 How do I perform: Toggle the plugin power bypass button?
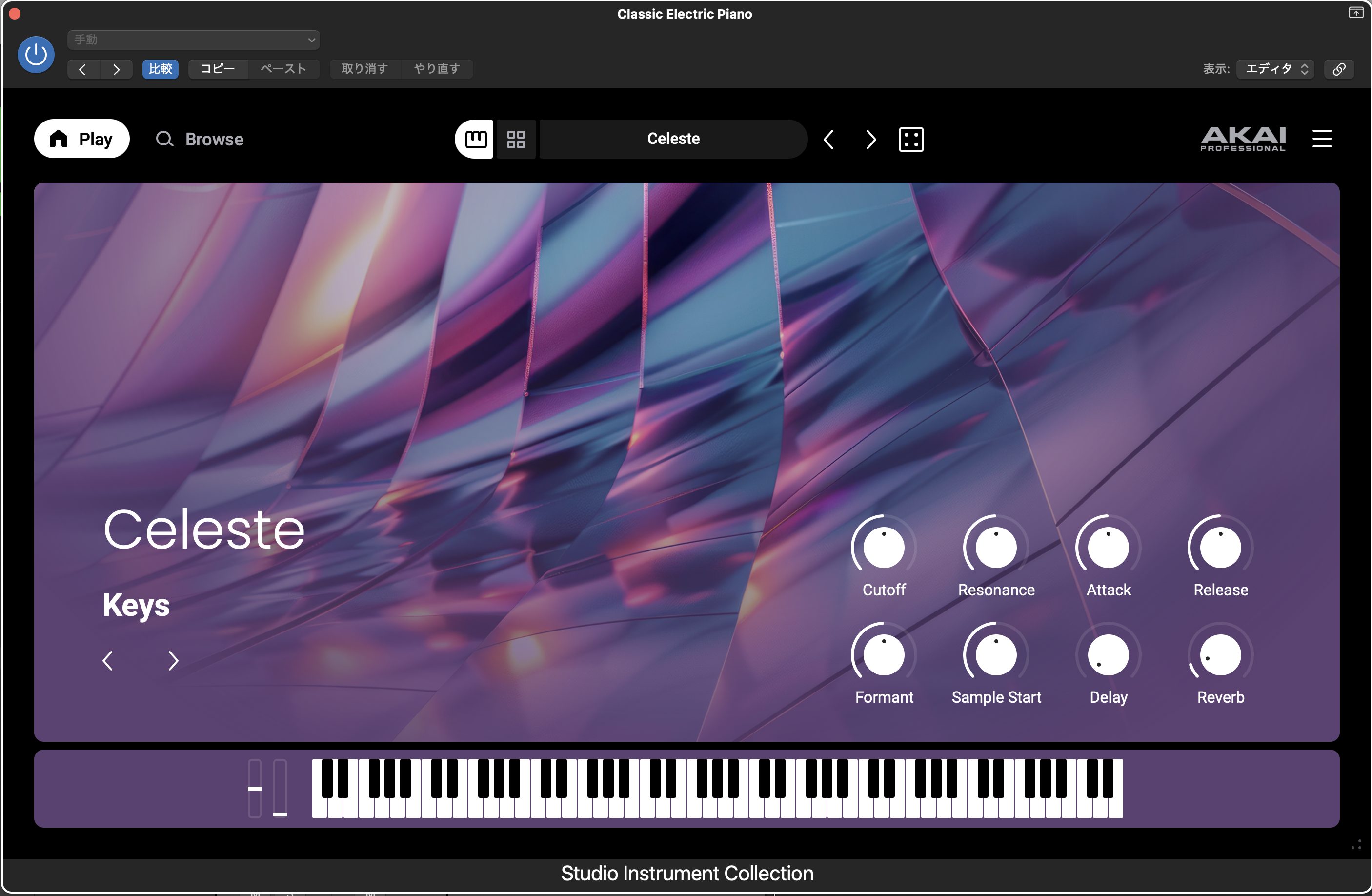[36, 55]
